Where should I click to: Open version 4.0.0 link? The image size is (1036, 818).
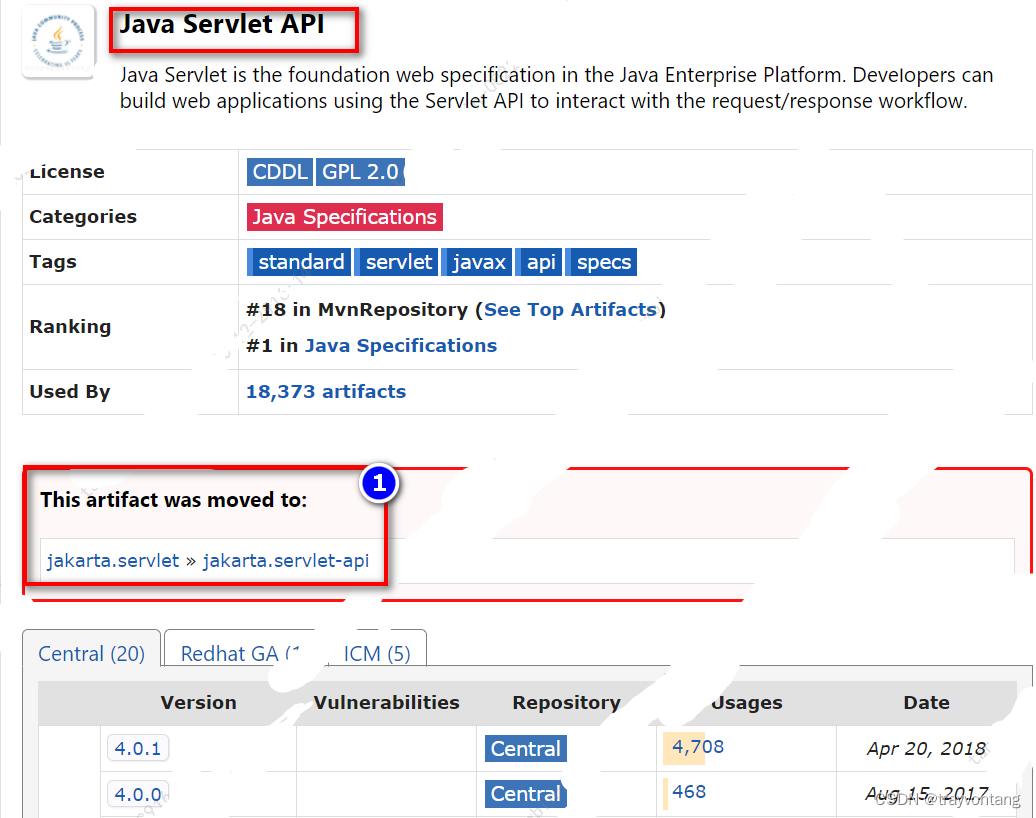coord(137,794)
